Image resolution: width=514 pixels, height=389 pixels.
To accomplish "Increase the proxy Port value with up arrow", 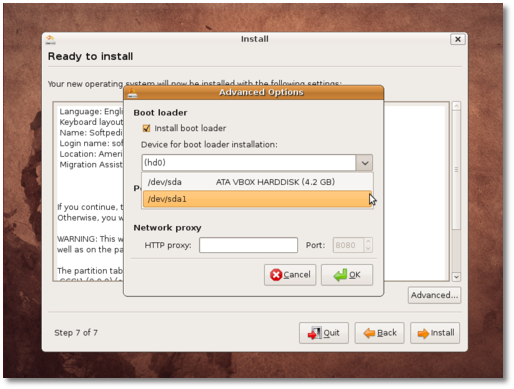I will (x=368, y=242).
